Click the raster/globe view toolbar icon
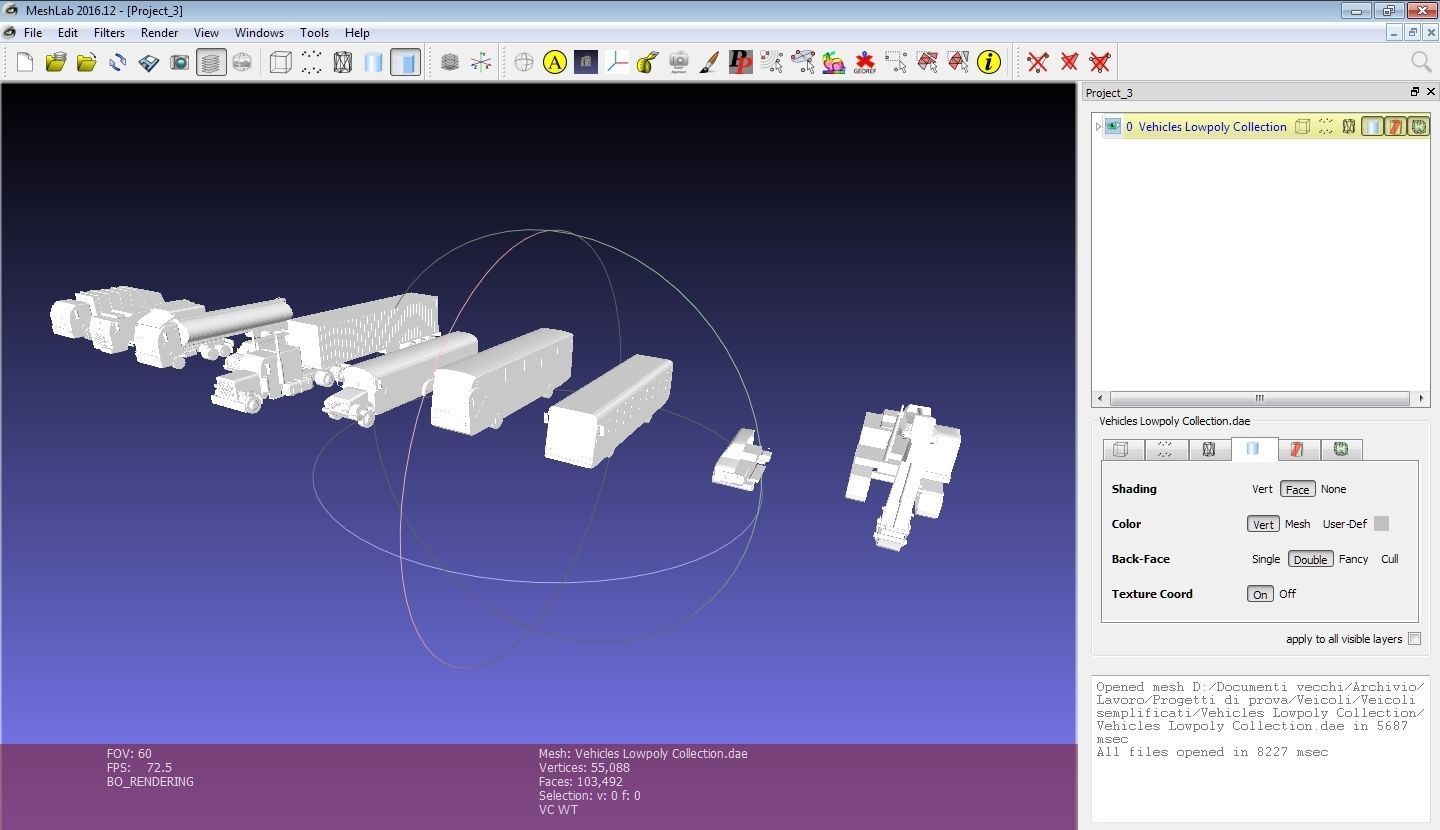 (242, 62)
